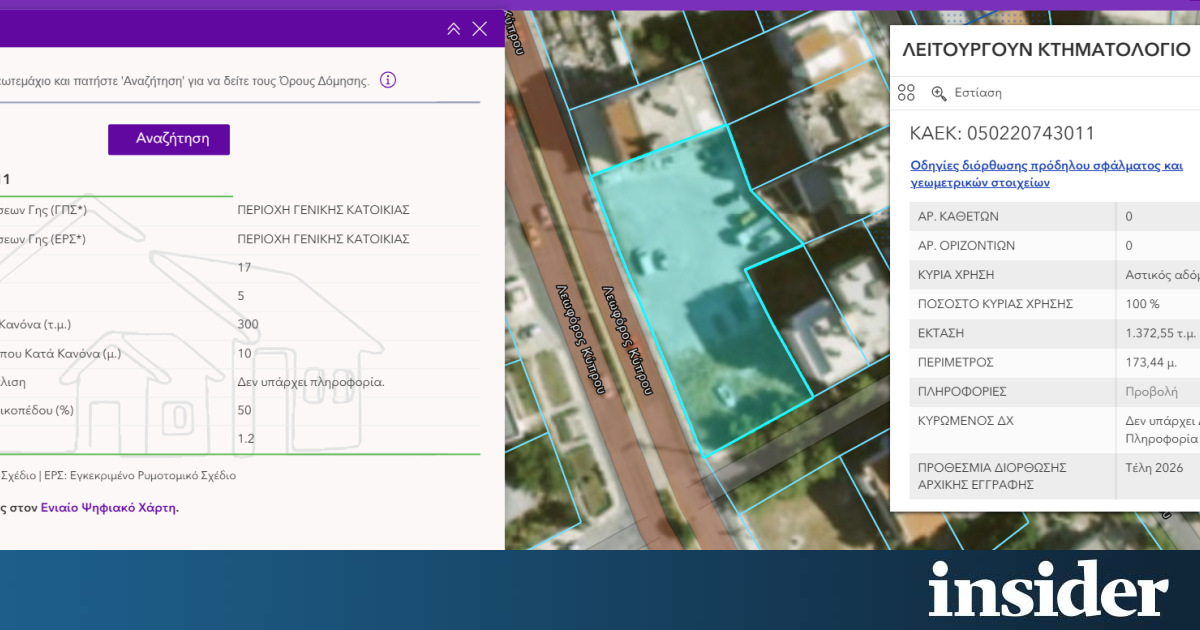The width and height of the screenshot is (1200, 630).
Task: Click the ΛΕΙΤΟΥΡΓΟΥΝ ΚΤΗΜΑΤΟΛΟΓΙΟ popup title
Action: click(1045, 50)
